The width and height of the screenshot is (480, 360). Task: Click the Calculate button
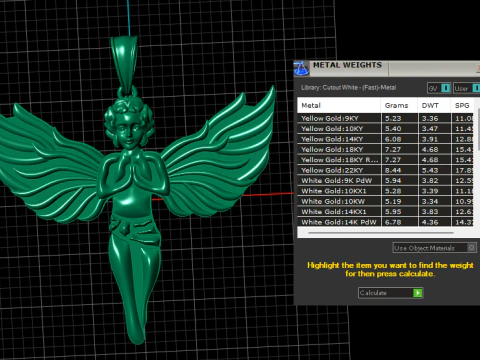(x=390, y=293)
